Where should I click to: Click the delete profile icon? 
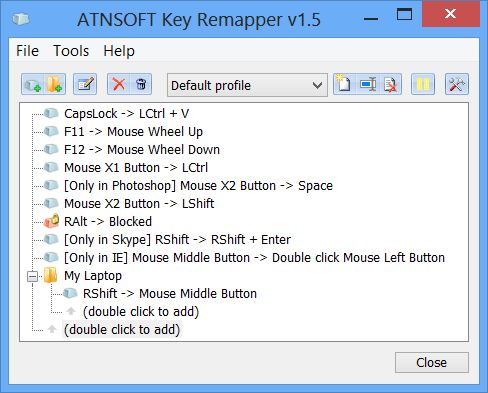[x=390, y=84]
